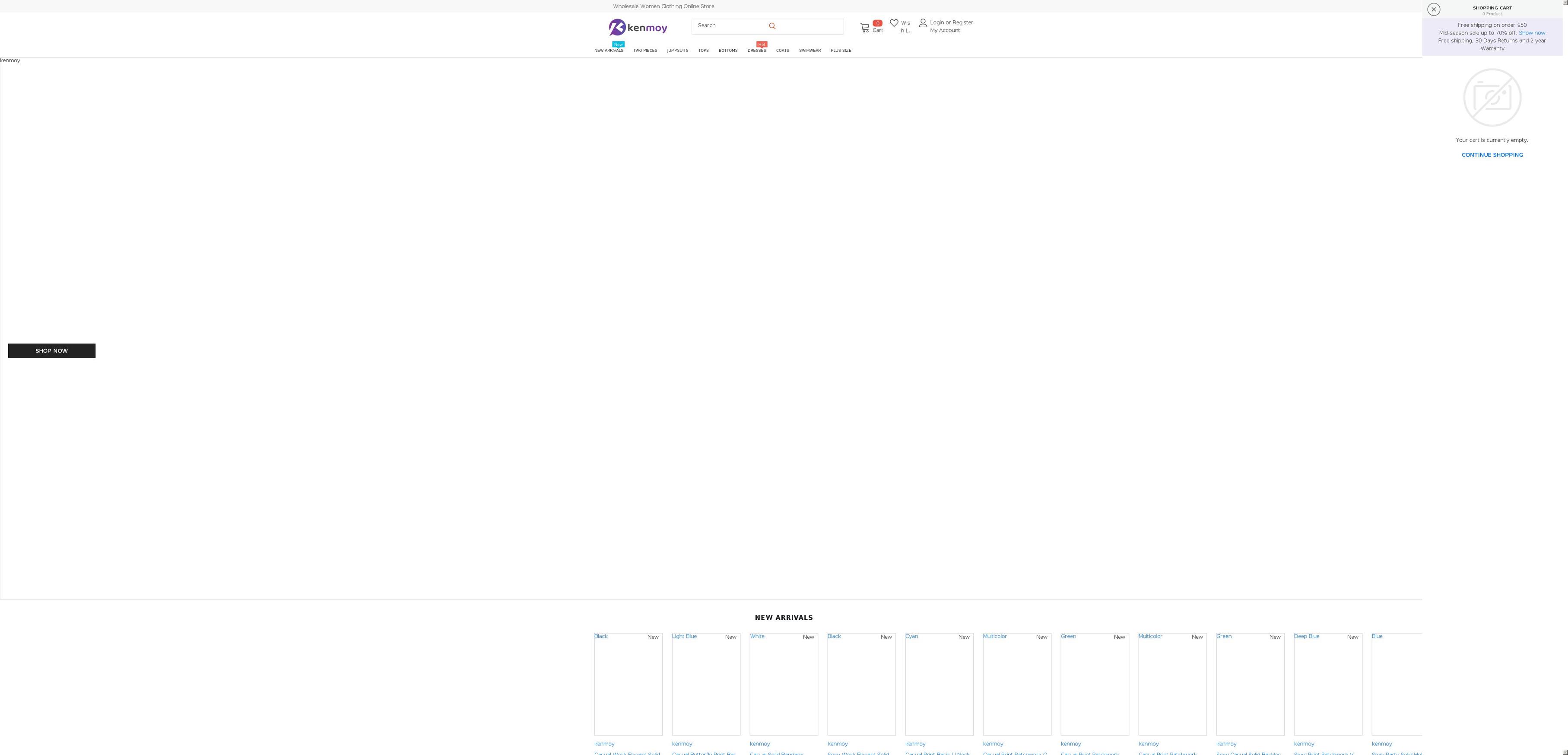The height and width of the screenshot is (755, 1568).
Task: Open the SWIMWEAR menu item
Action: 809,51
